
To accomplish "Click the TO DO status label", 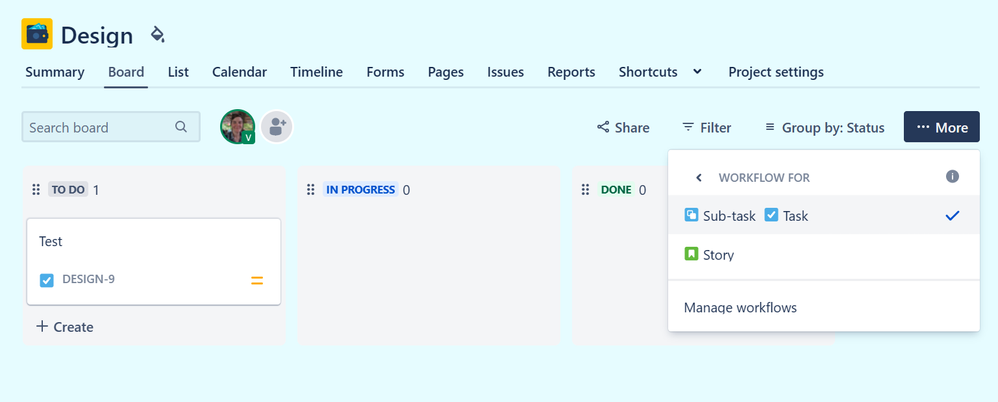I will click(x=68, y=190).
